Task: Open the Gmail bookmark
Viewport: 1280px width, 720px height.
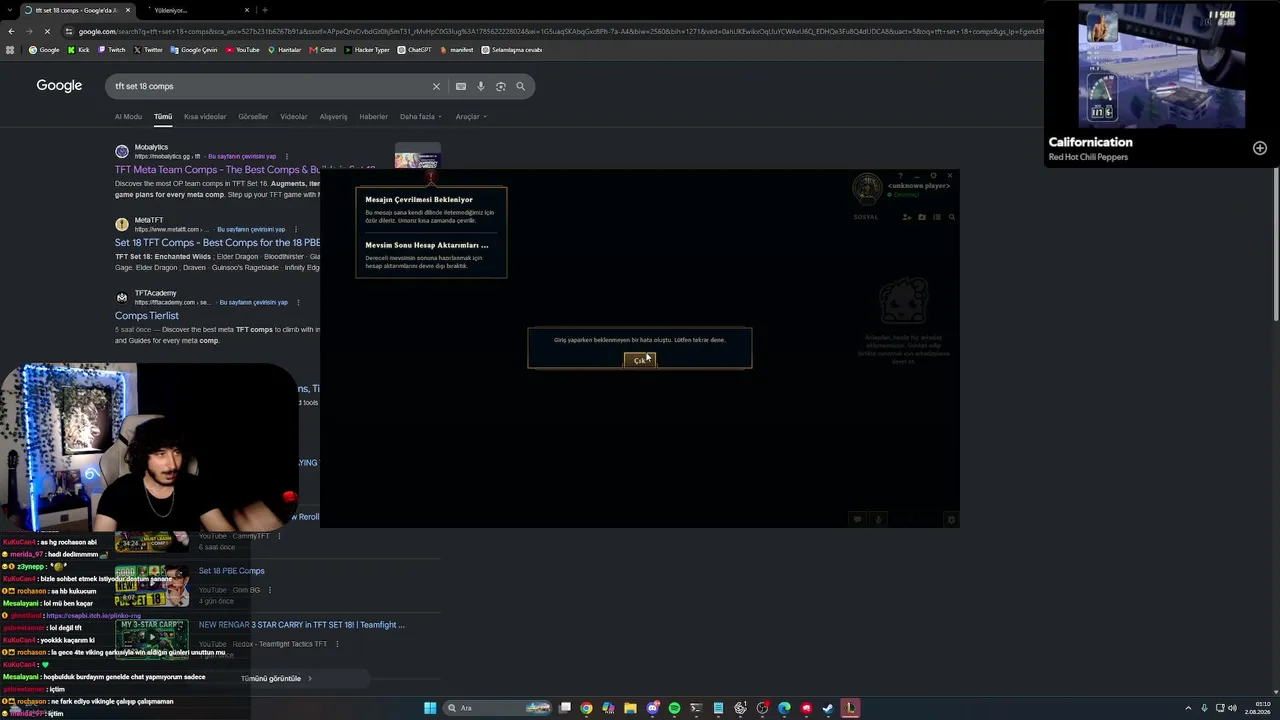Action: [322, 50]
